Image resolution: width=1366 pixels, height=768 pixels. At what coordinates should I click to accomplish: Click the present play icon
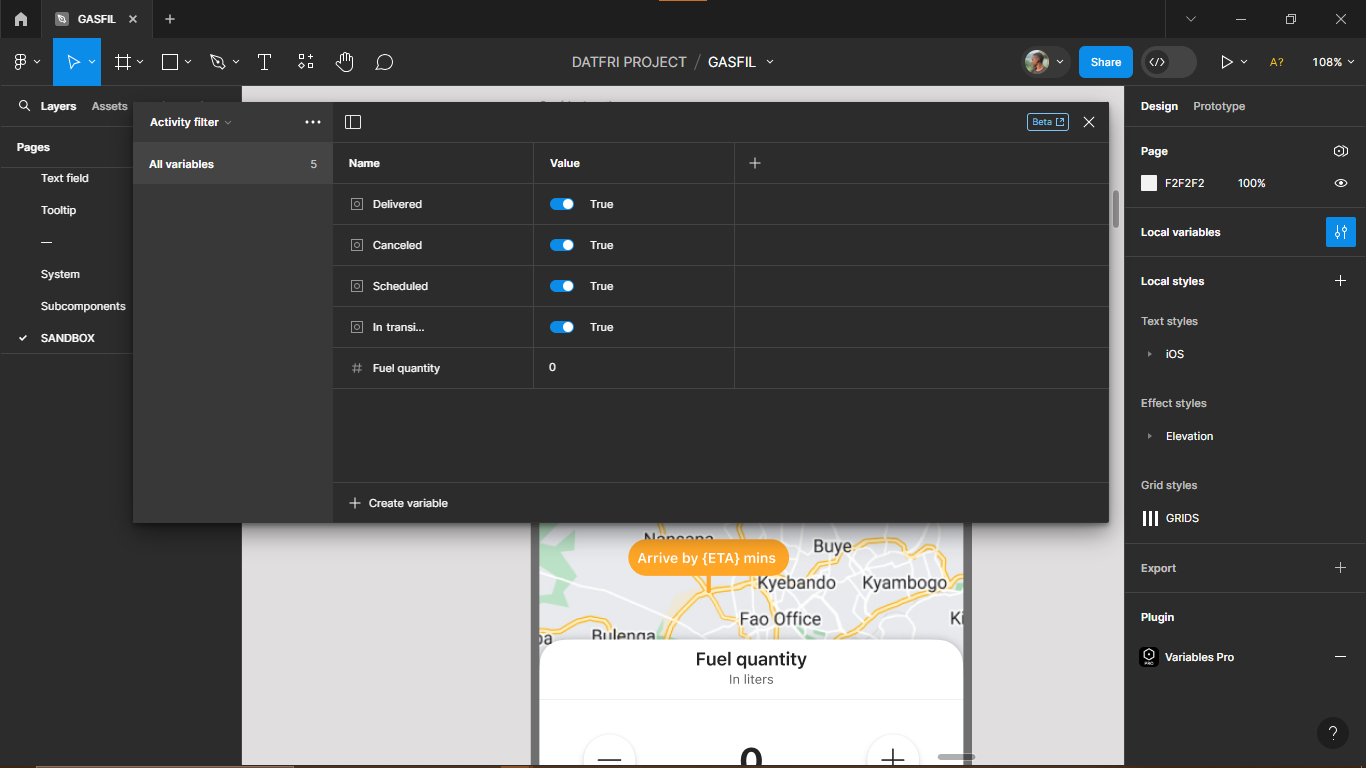[1227, 62]
